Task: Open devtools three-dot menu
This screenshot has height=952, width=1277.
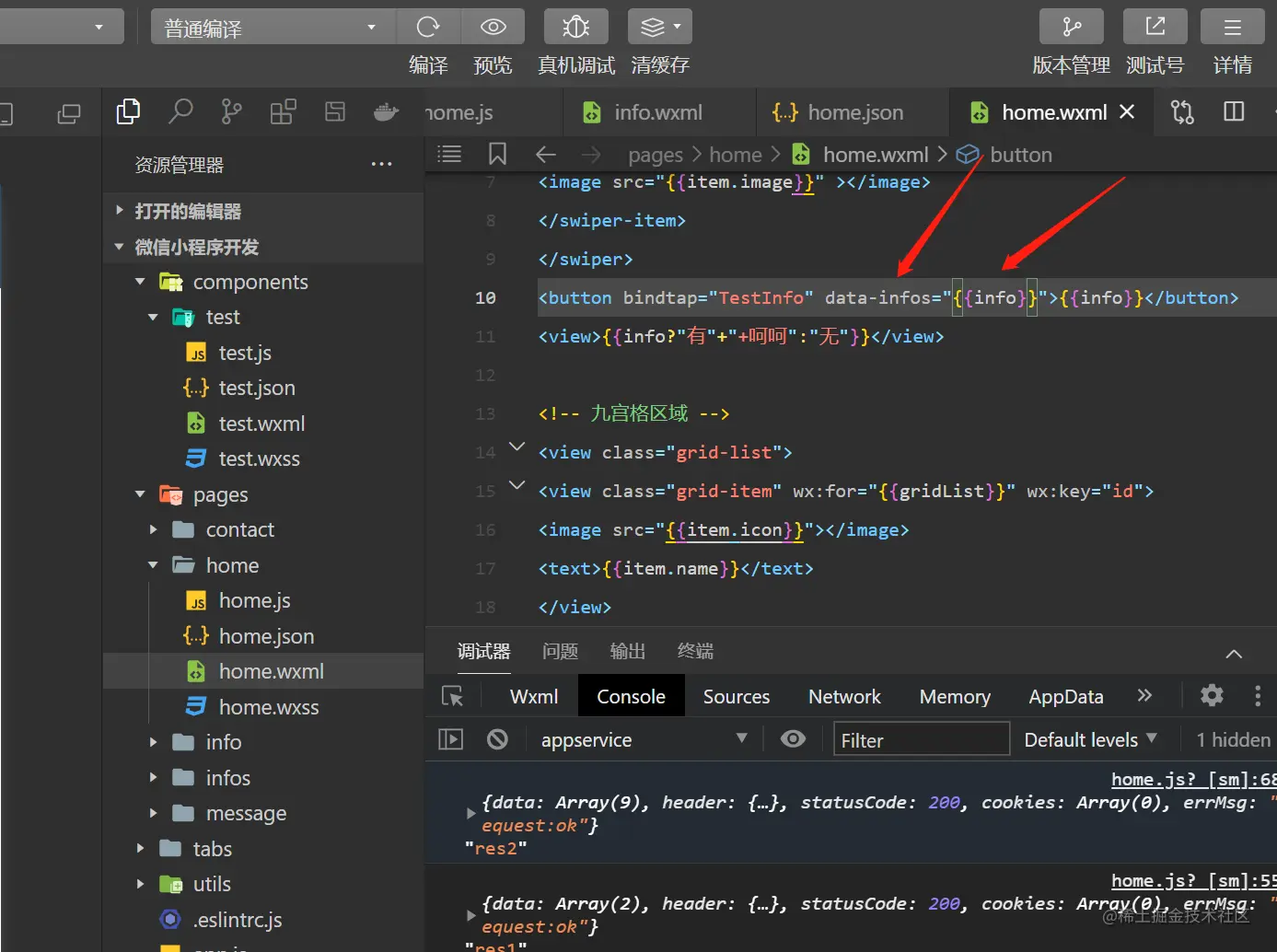Action: click(1258, 695)
